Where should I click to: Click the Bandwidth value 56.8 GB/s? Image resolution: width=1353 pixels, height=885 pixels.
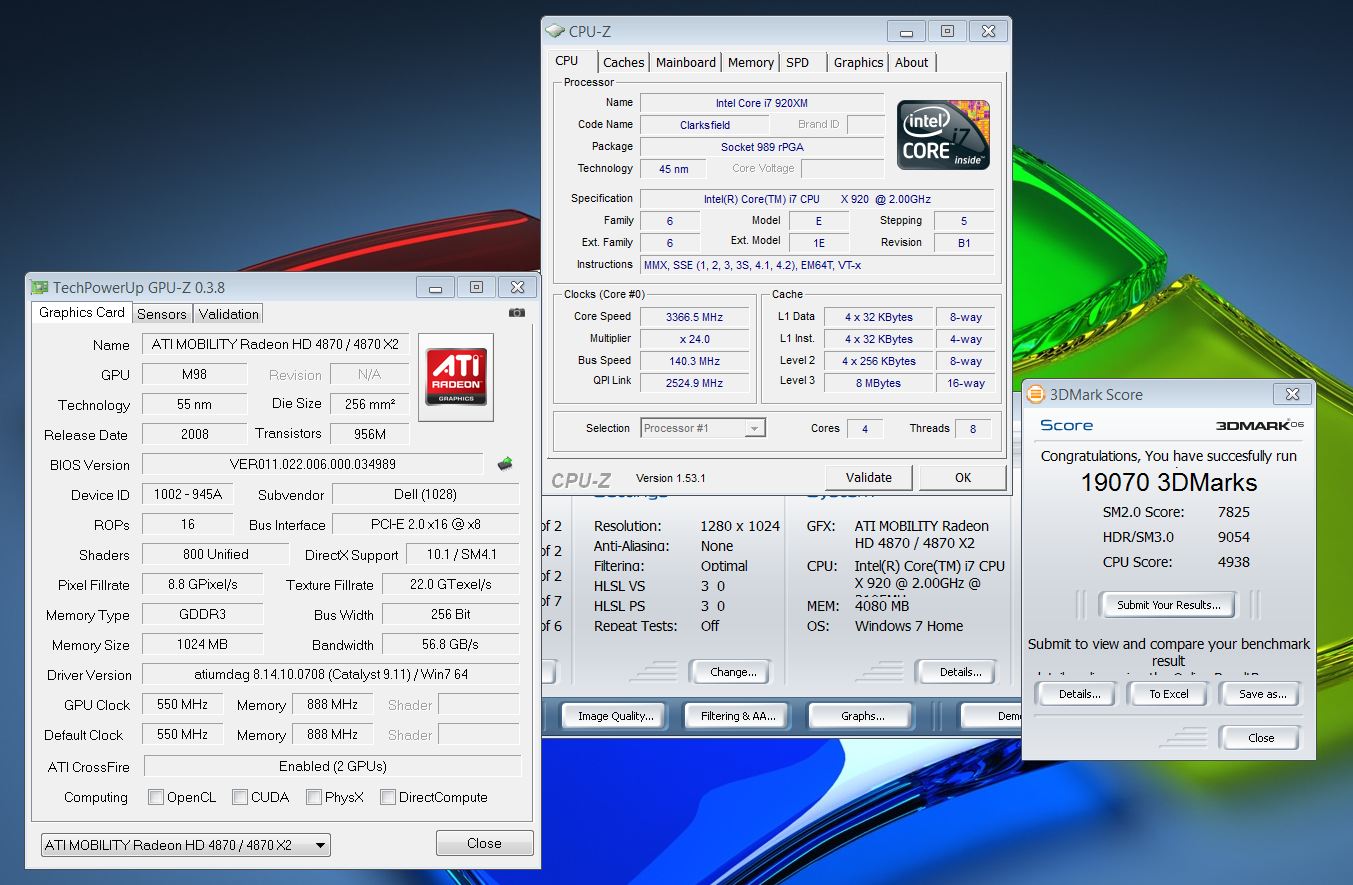click(450, 644)
